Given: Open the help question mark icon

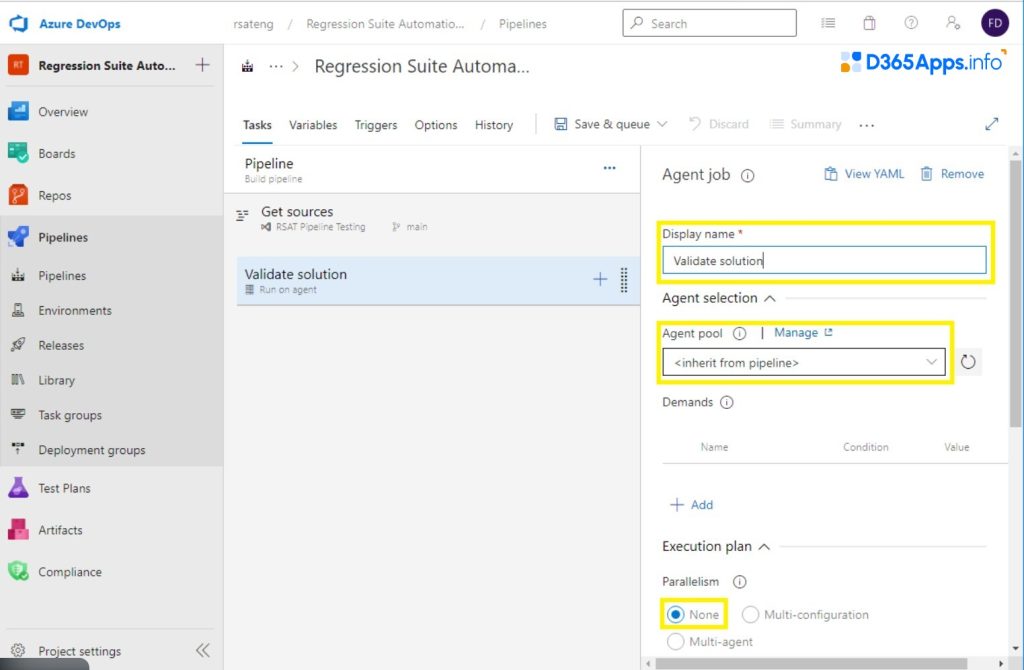Looking at the screenshot, I should (x=911, y=23).
